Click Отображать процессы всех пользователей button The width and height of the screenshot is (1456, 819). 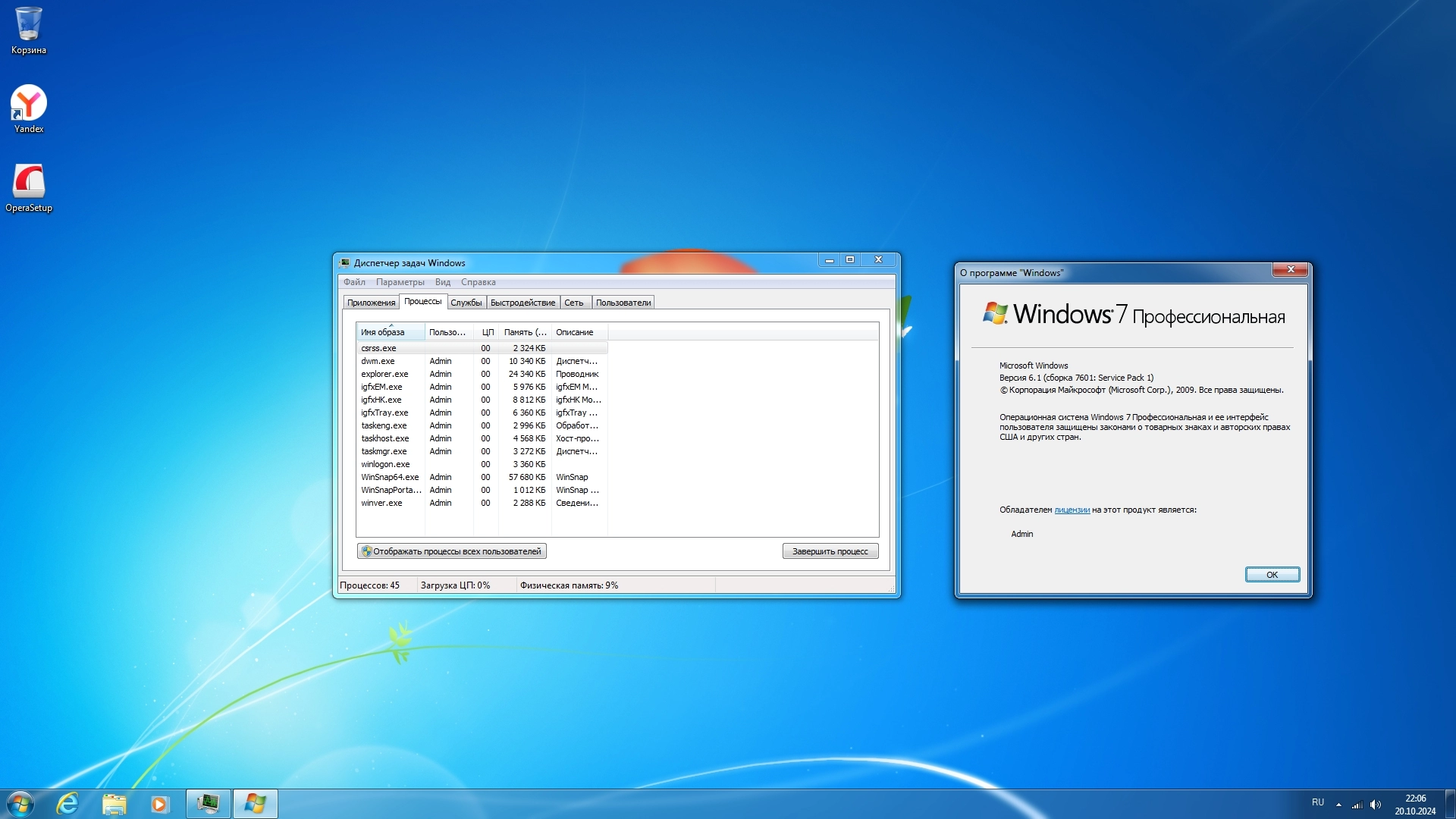pyautogui.click(x=452, y=551)
